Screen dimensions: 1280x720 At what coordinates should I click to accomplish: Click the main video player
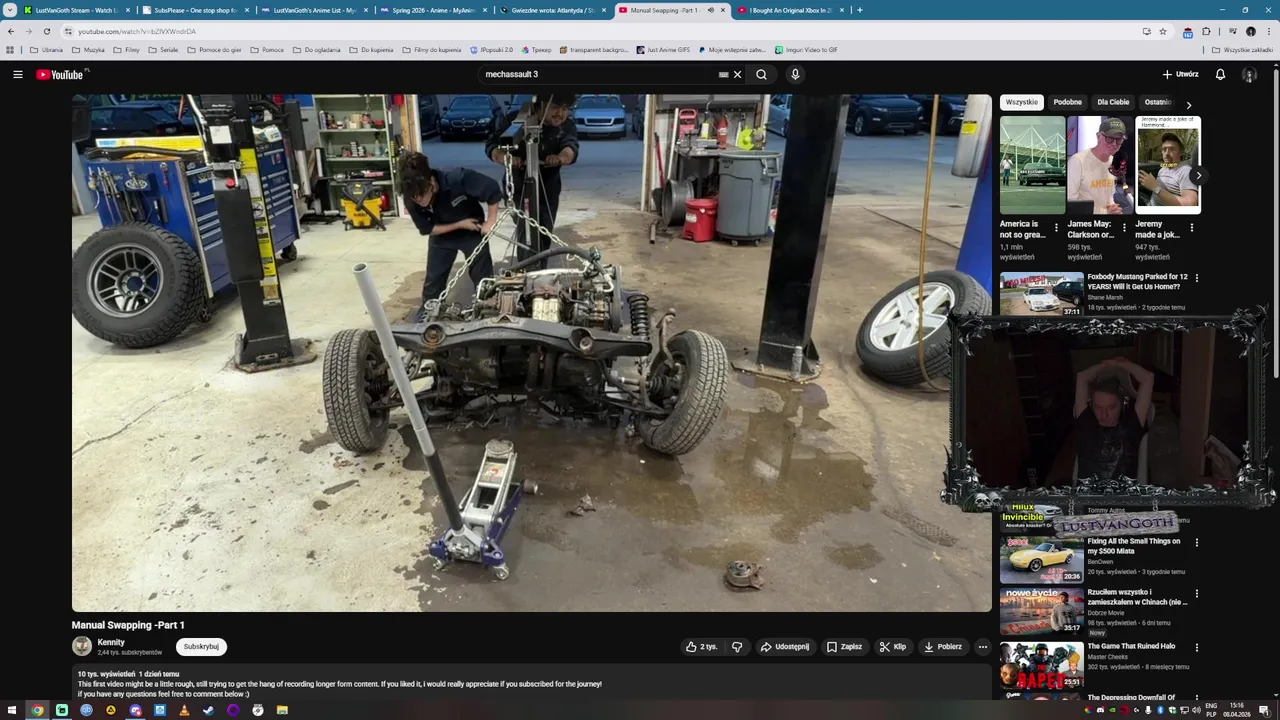click(531, 353)
